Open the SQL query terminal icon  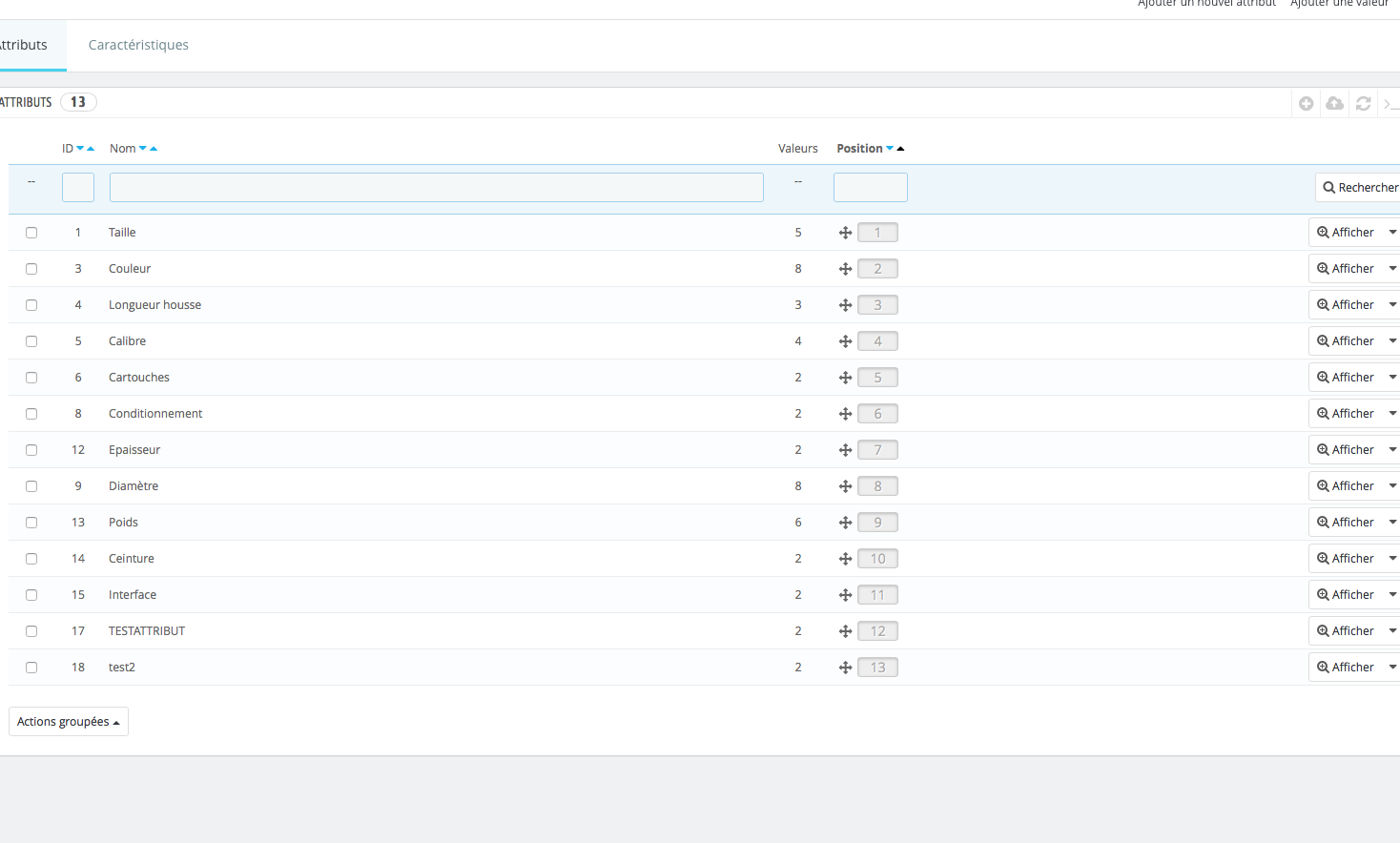[x=1391, y=103]
